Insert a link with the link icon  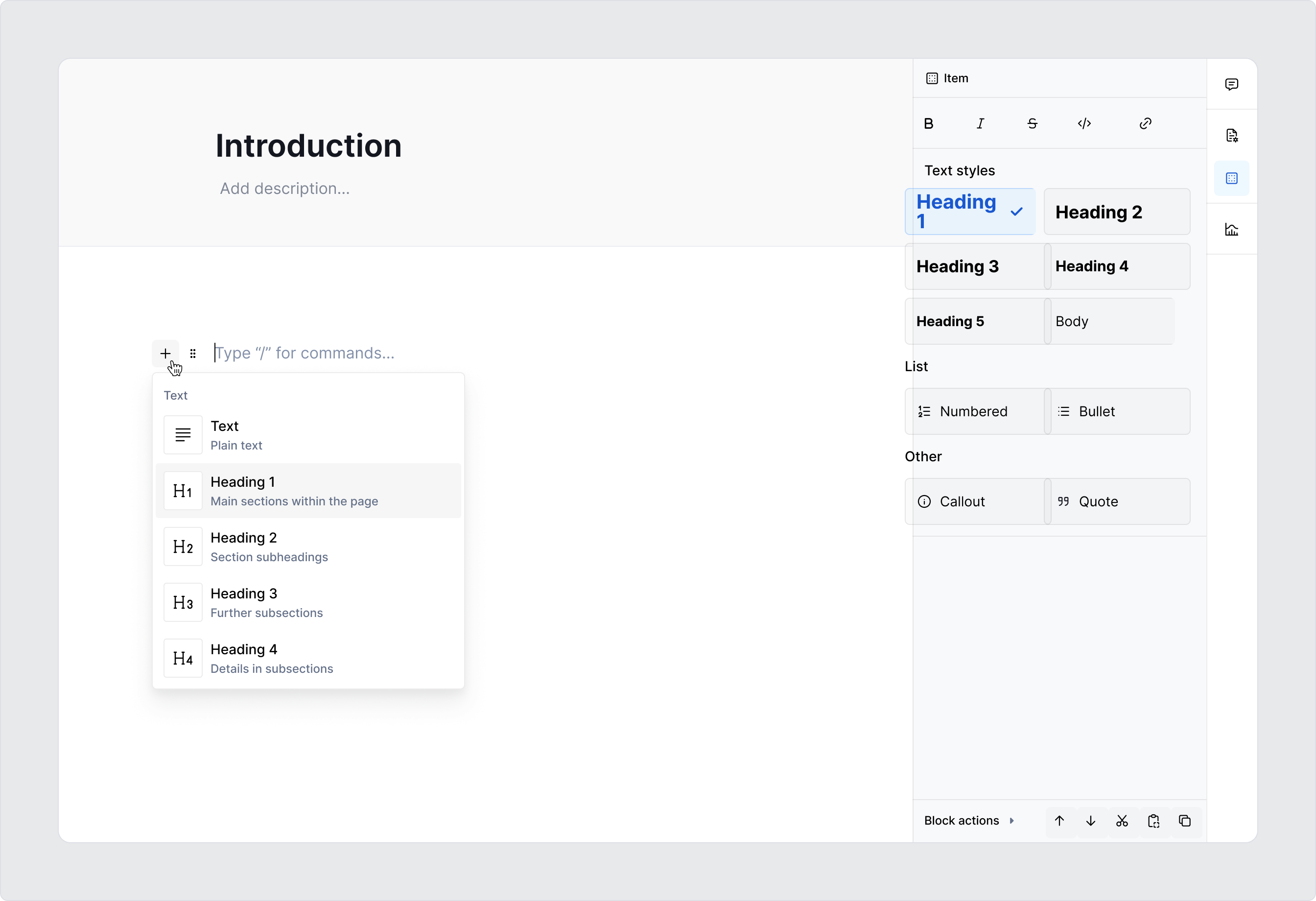pyautogui.click(x=1145, y=123)
